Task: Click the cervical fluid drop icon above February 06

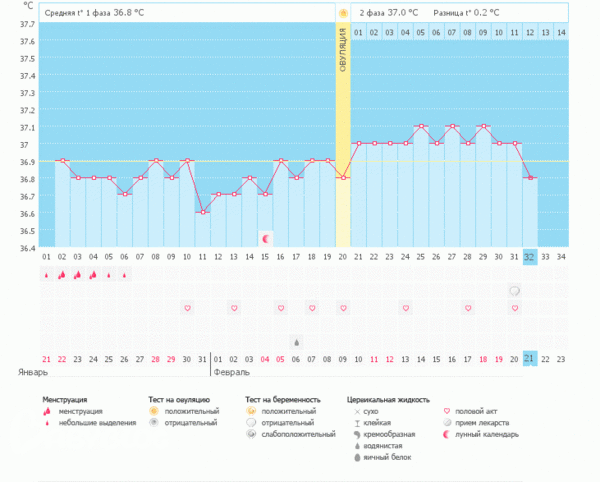Action: point(296,341)
